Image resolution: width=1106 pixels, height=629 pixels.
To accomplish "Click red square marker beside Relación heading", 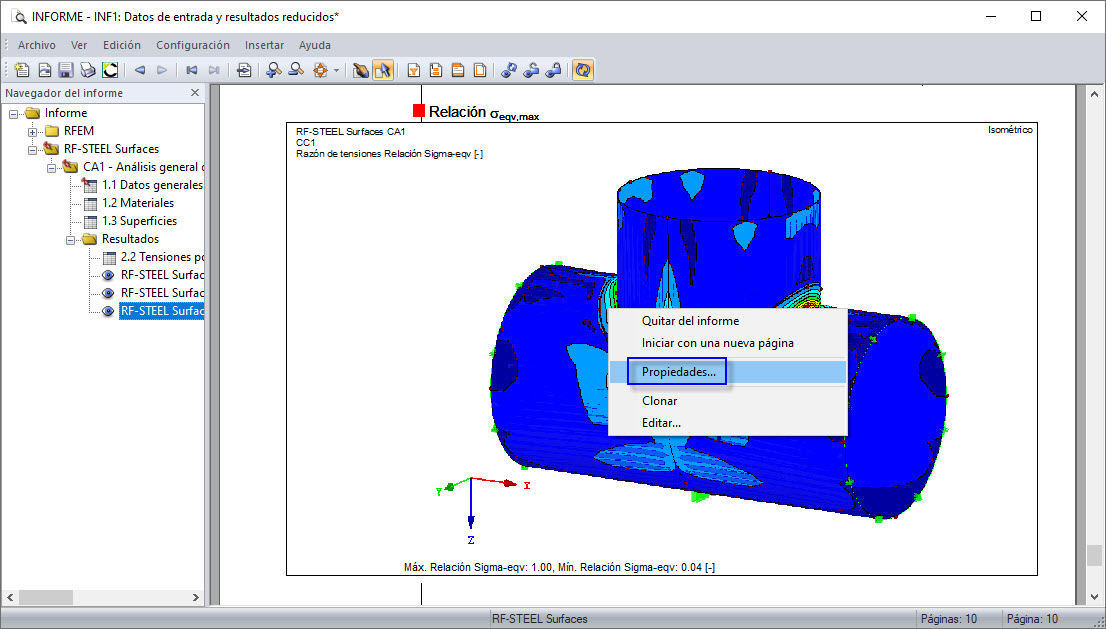I will (419, 111).
